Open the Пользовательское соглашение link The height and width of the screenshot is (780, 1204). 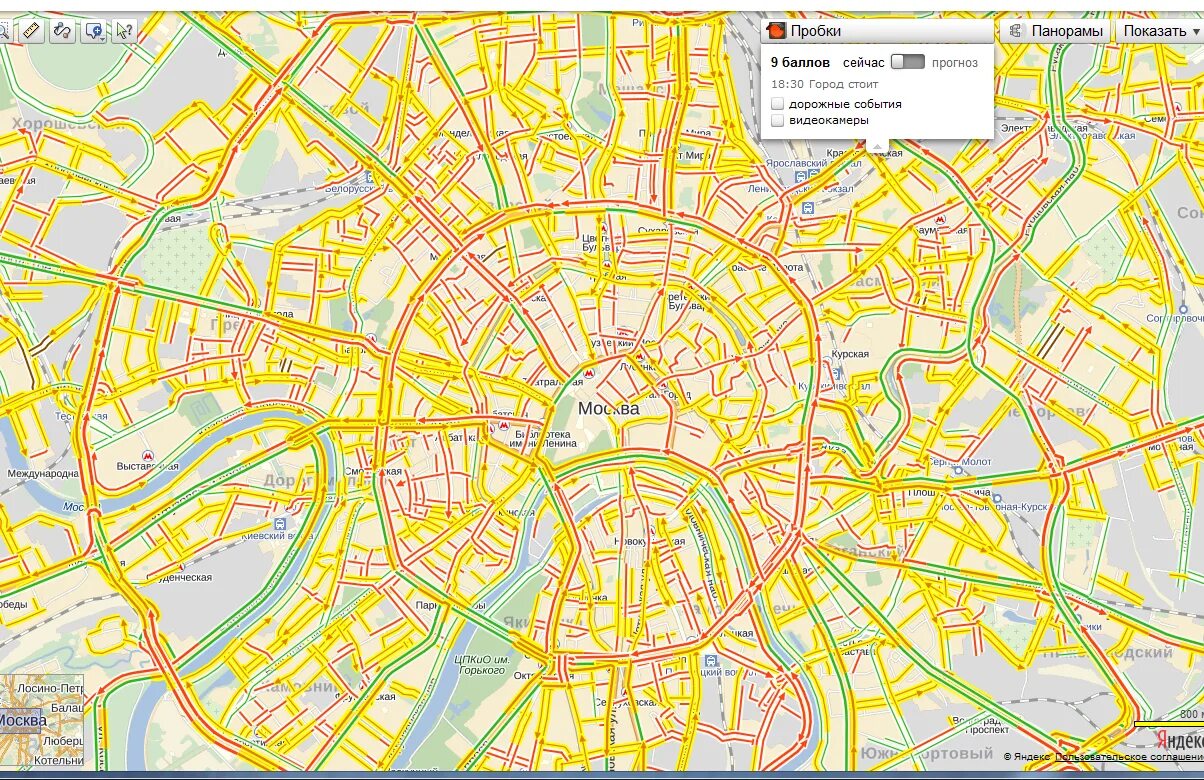point(1128,757)
